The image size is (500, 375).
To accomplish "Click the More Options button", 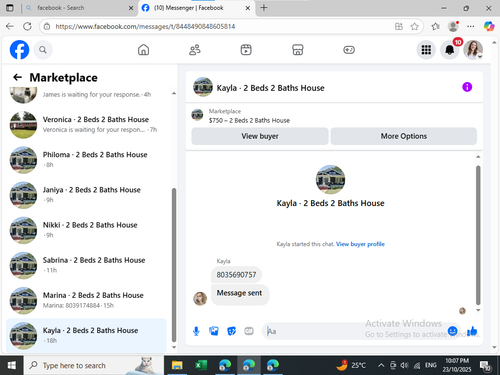I will coord(404,136).
